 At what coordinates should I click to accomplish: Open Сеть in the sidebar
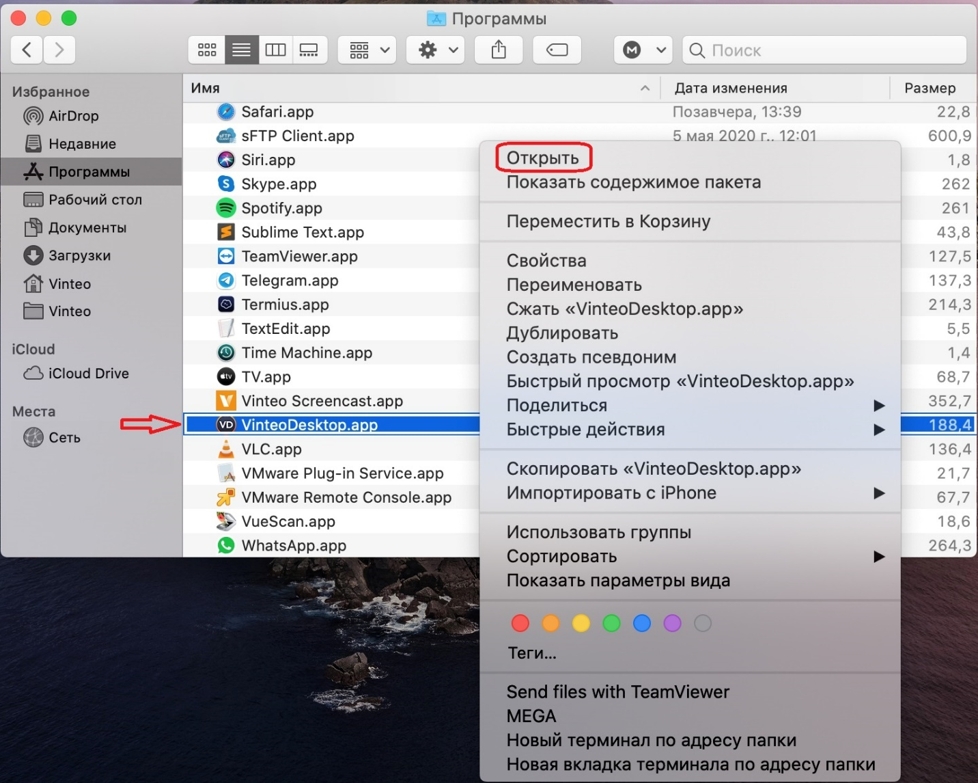click(52, 437)
